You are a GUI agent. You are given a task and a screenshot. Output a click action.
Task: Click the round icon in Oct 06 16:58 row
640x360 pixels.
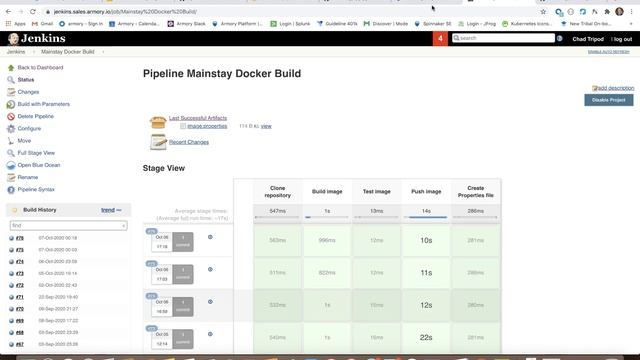tap(210, 302)
